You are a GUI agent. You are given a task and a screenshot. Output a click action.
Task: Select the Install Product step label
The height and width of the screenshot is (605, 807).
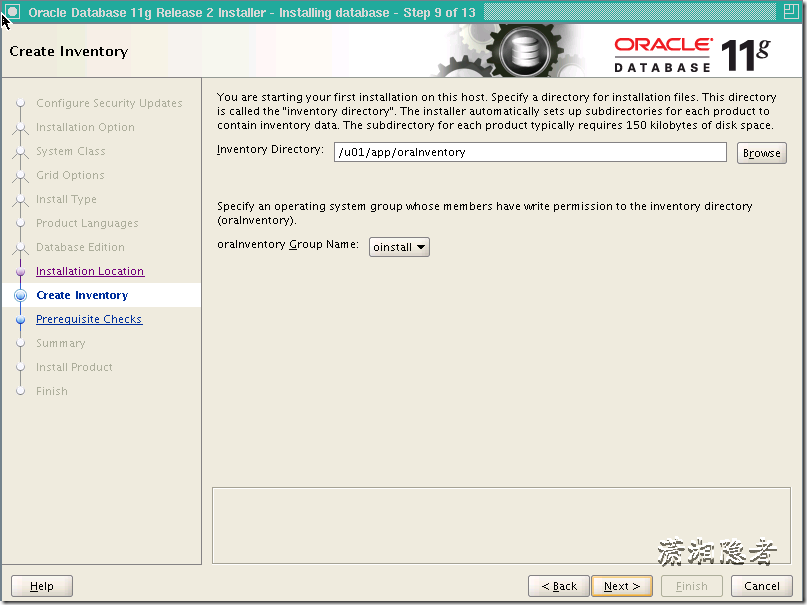pyautogui.click(x=74, y=367)
